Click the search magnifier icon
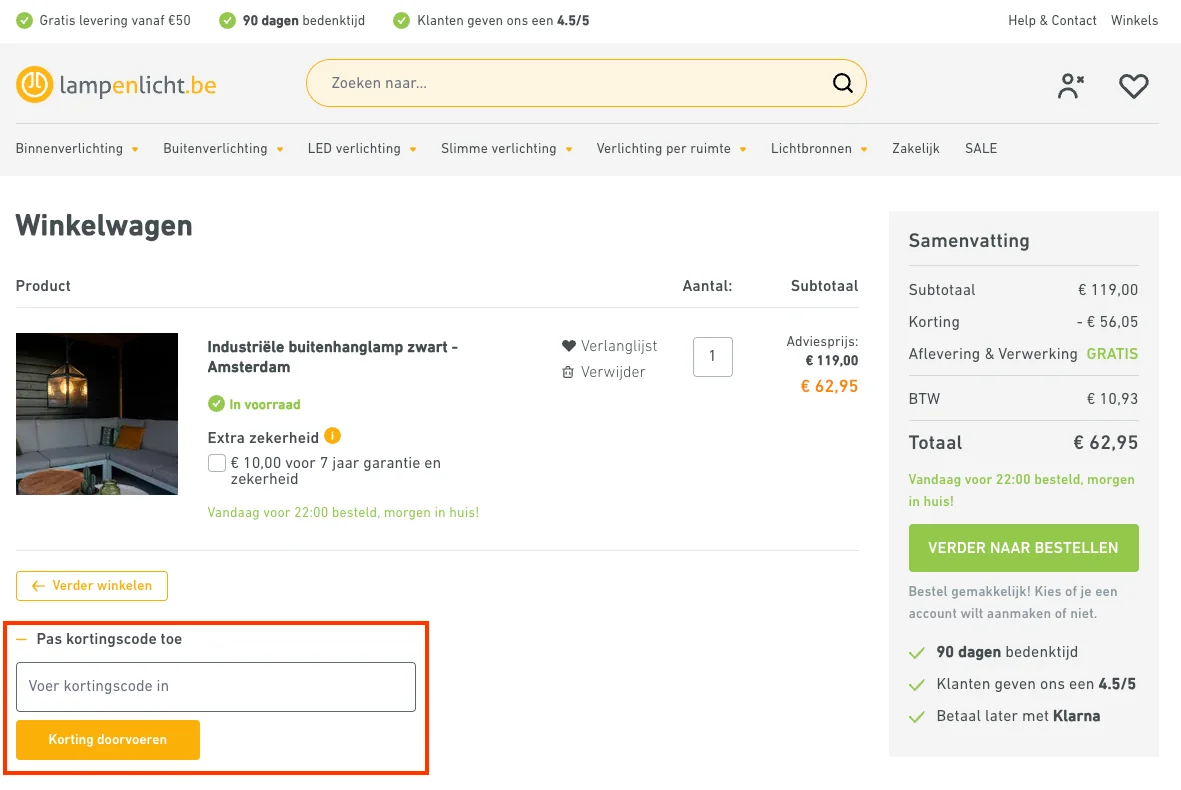The width and height of the screenshot is (1181, 790). 842,83
